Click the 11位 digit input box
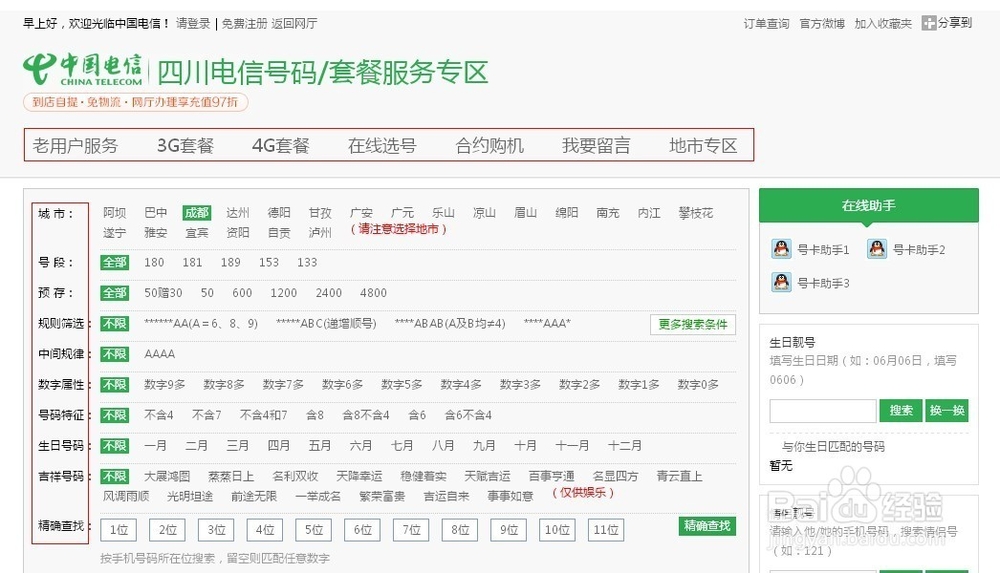This screenshot has width=1000, height=573. point(606,530)
